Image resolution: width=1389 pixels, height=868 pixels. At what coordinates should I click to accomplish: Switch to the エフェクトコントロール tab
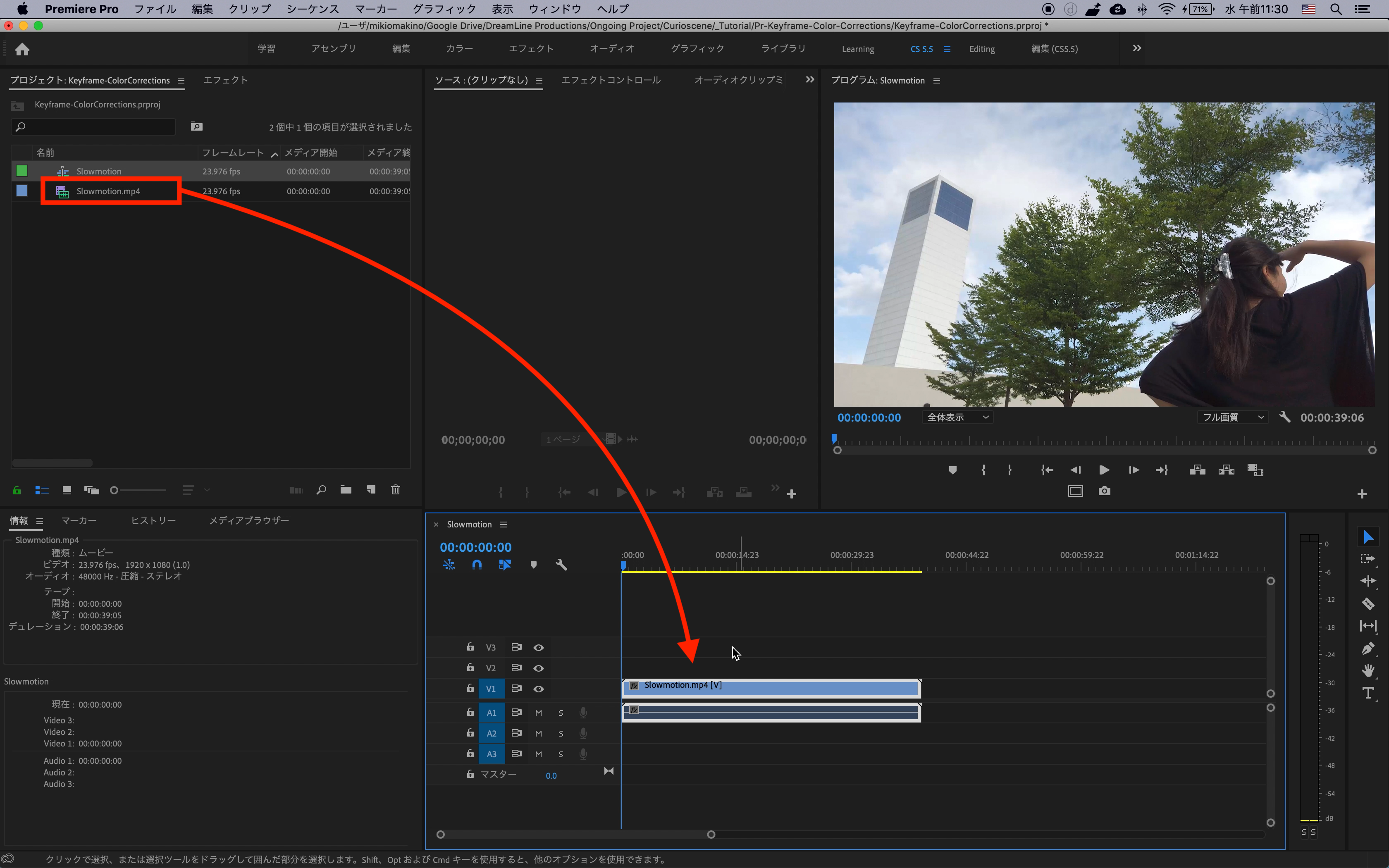coord(610,80)
